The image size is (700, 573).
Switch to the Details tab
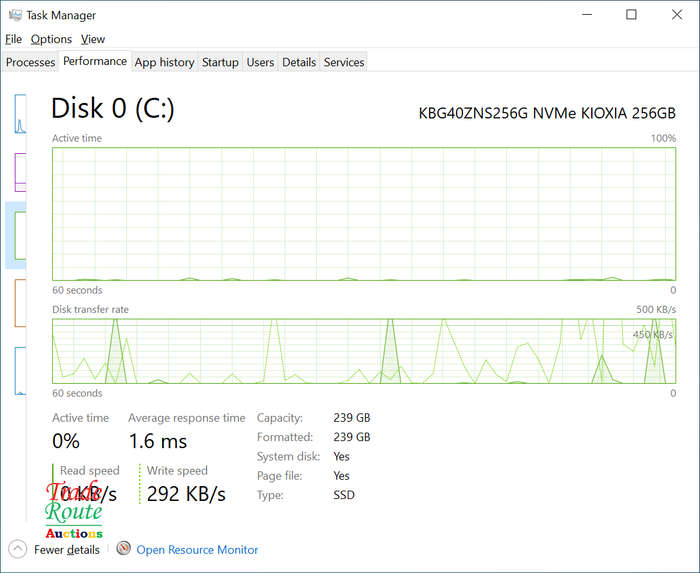tap(299, 62)
